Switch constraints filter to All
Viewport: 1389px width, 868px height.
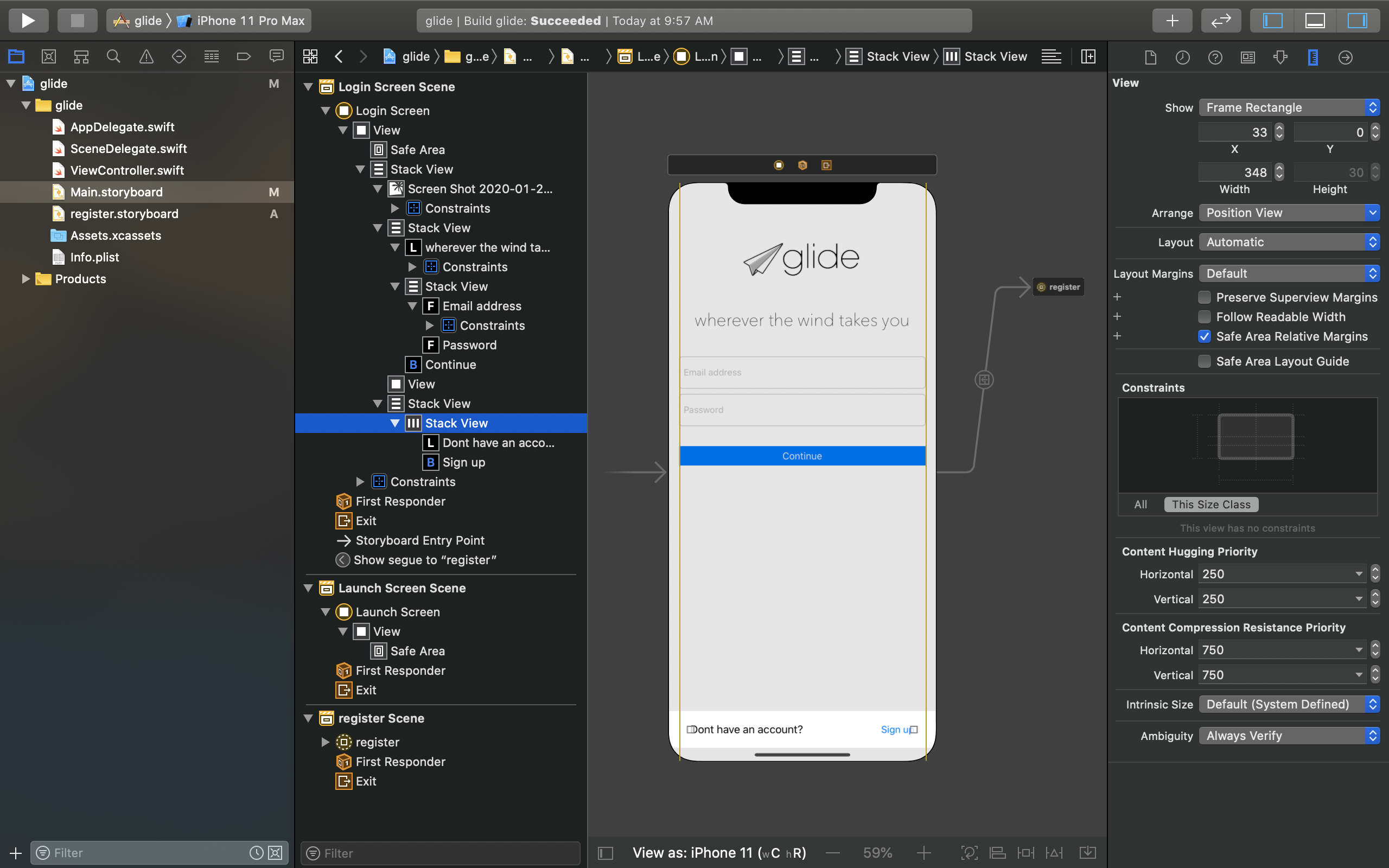pos(1140,504)
